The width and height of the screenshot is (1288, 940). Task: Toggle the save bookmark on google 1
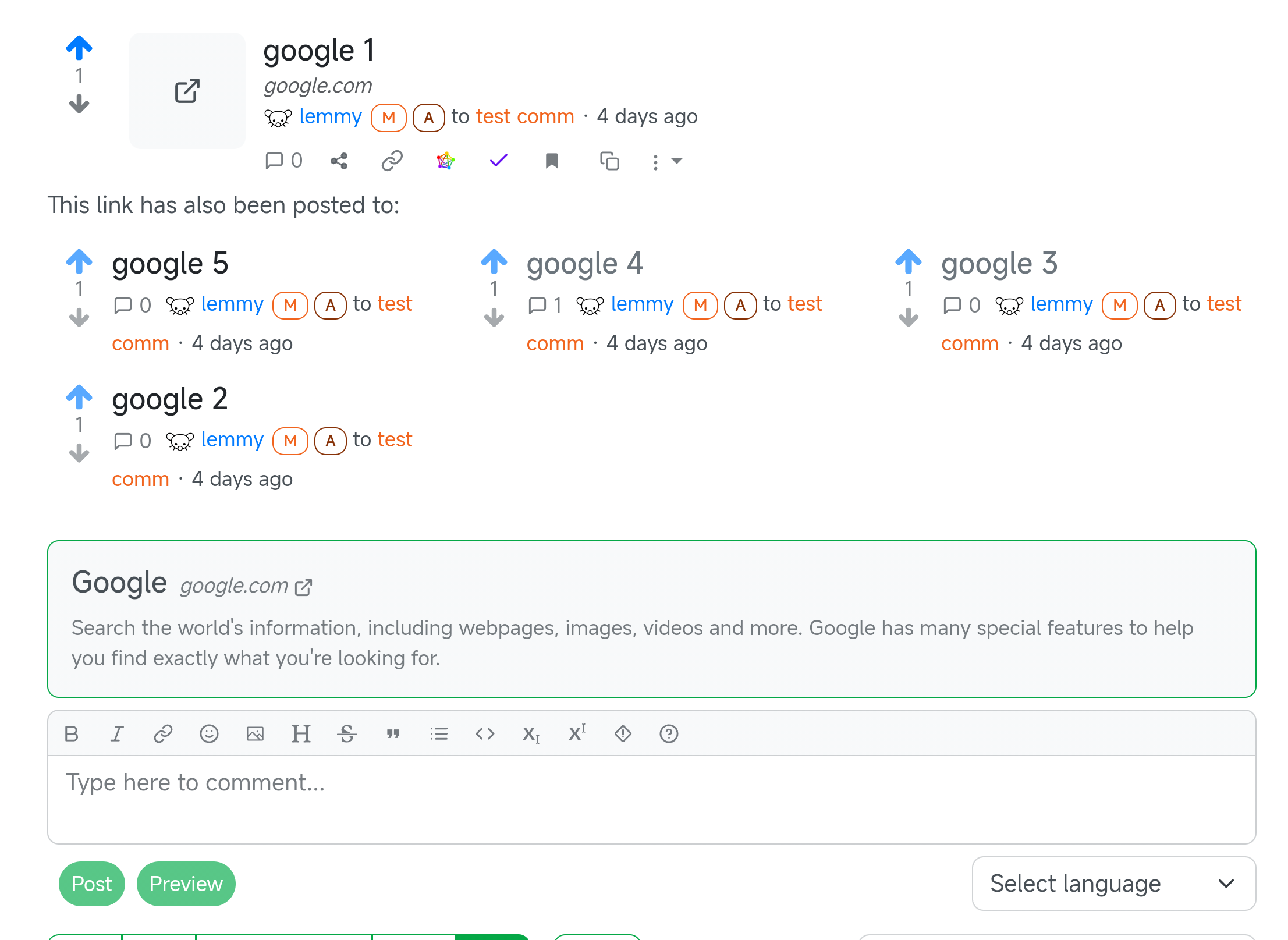552,161
